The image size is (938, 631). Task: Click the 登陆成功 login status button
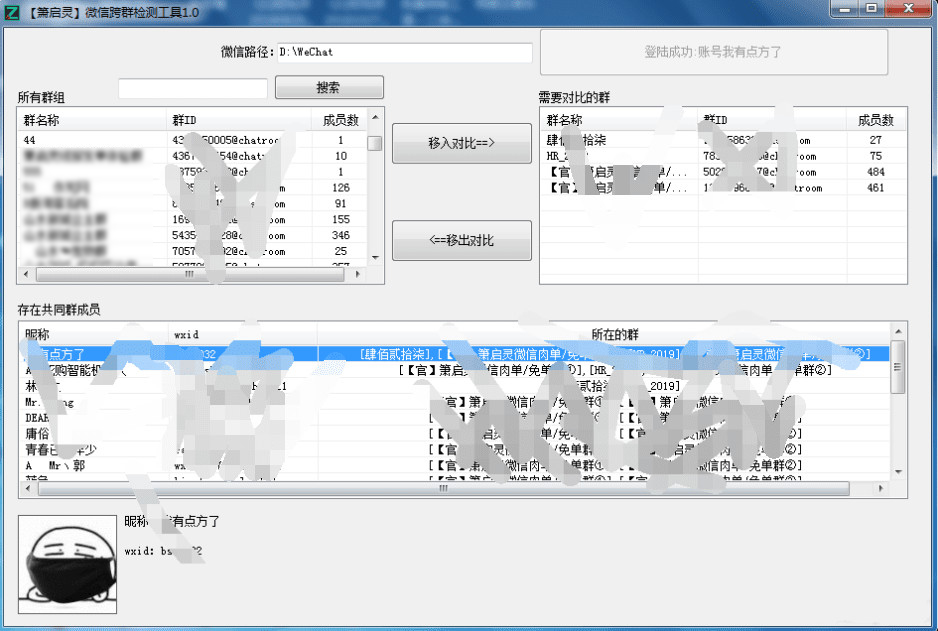pos(713,52)
